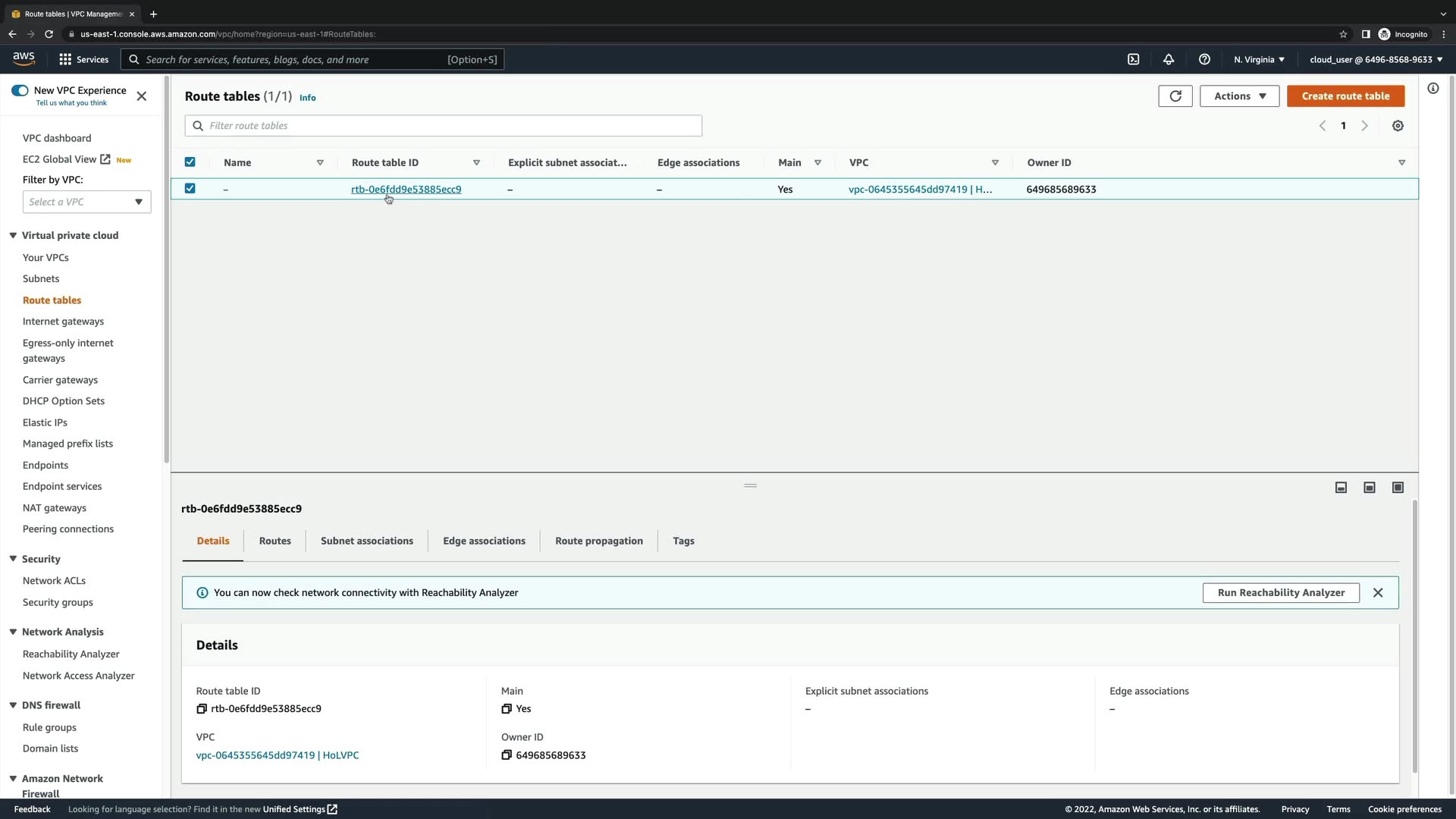Open the Subnet associations tab
The height and width of the screenshot is (819, 1456).
(x=366, y=541)
